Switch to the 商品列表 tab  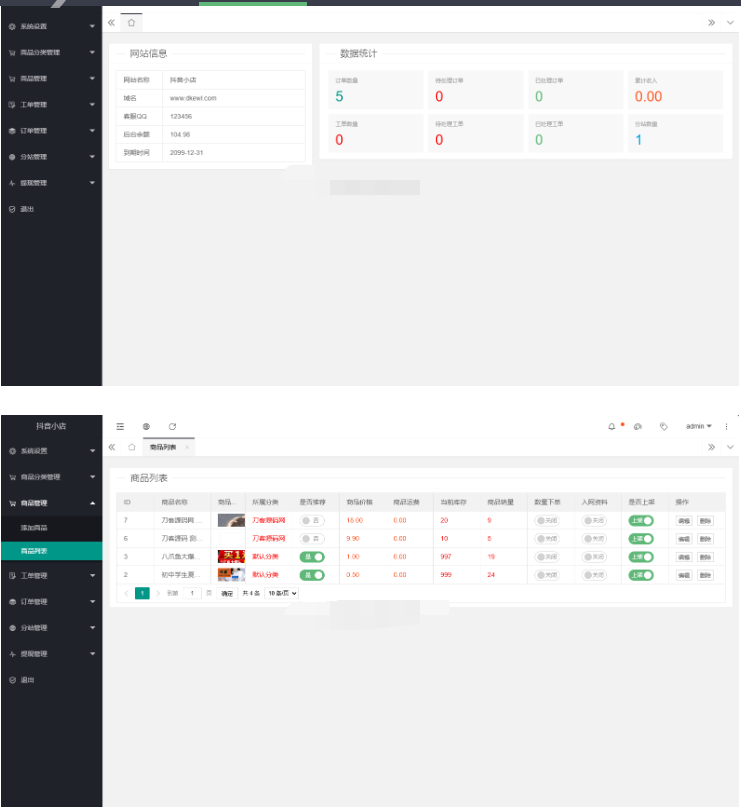(x=162, y=447)
